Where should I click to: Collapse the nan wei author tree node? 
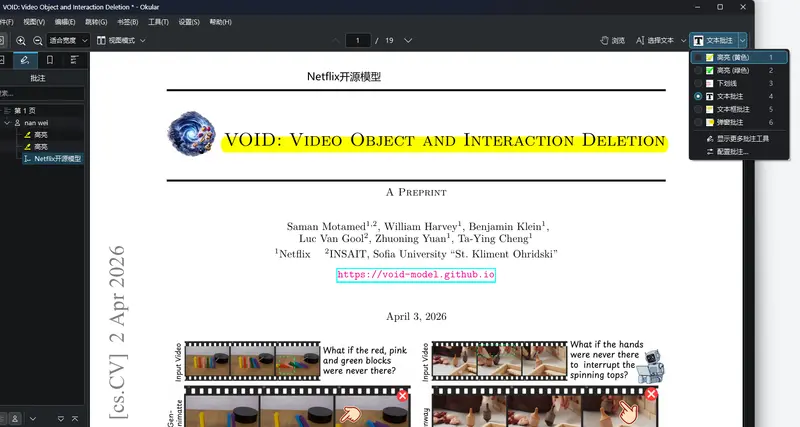7,122
